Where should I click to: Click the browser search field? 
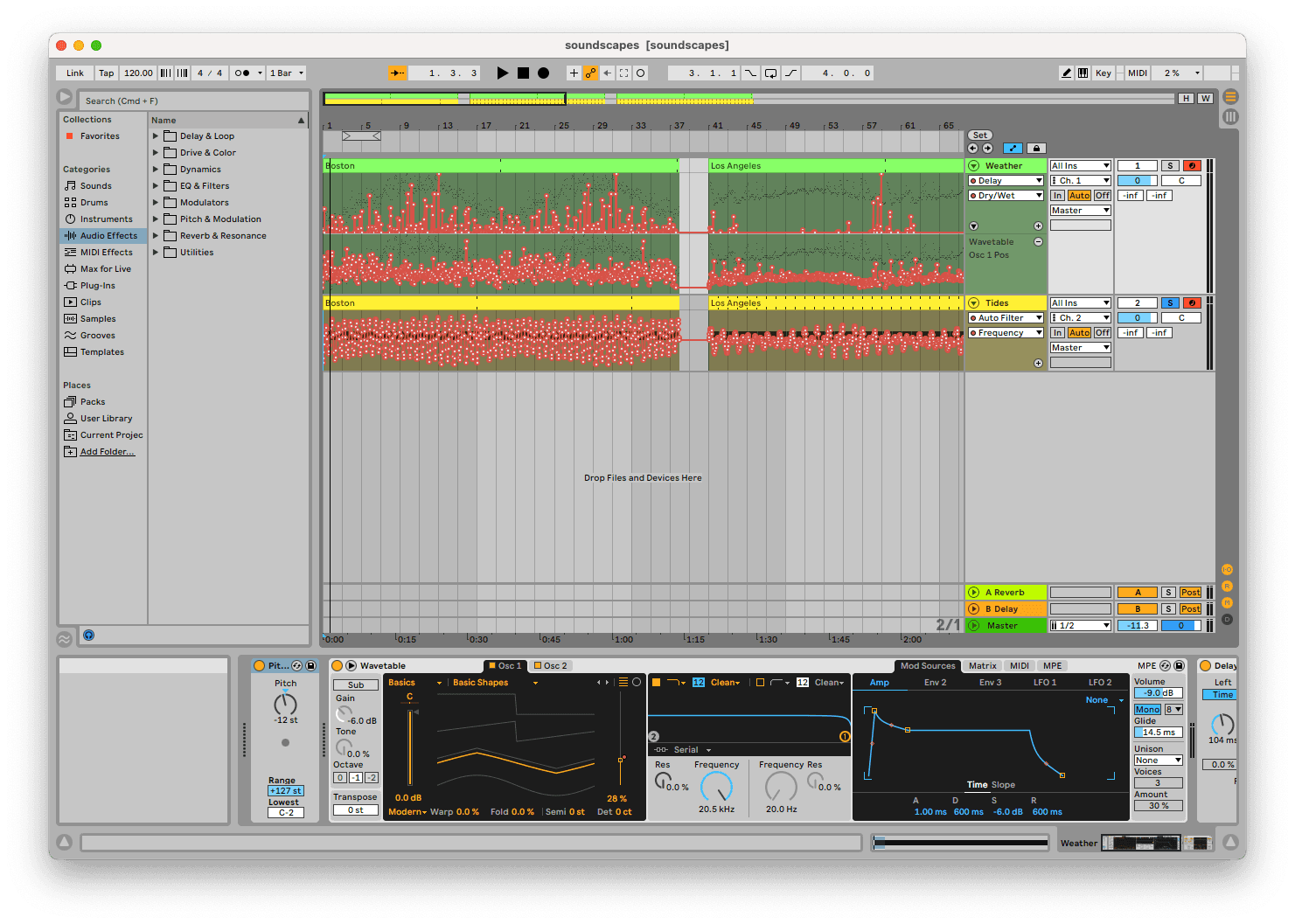(x=192, y=101)
